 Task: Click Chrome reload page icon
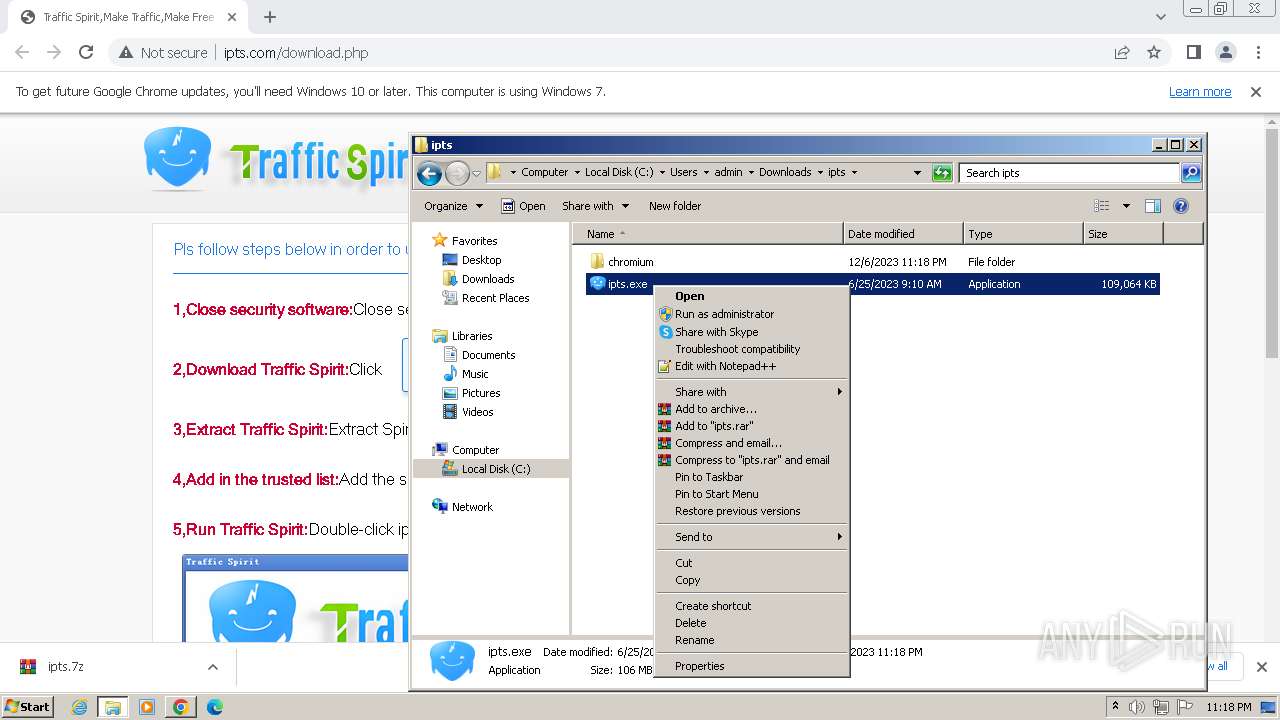pos(86,53)
